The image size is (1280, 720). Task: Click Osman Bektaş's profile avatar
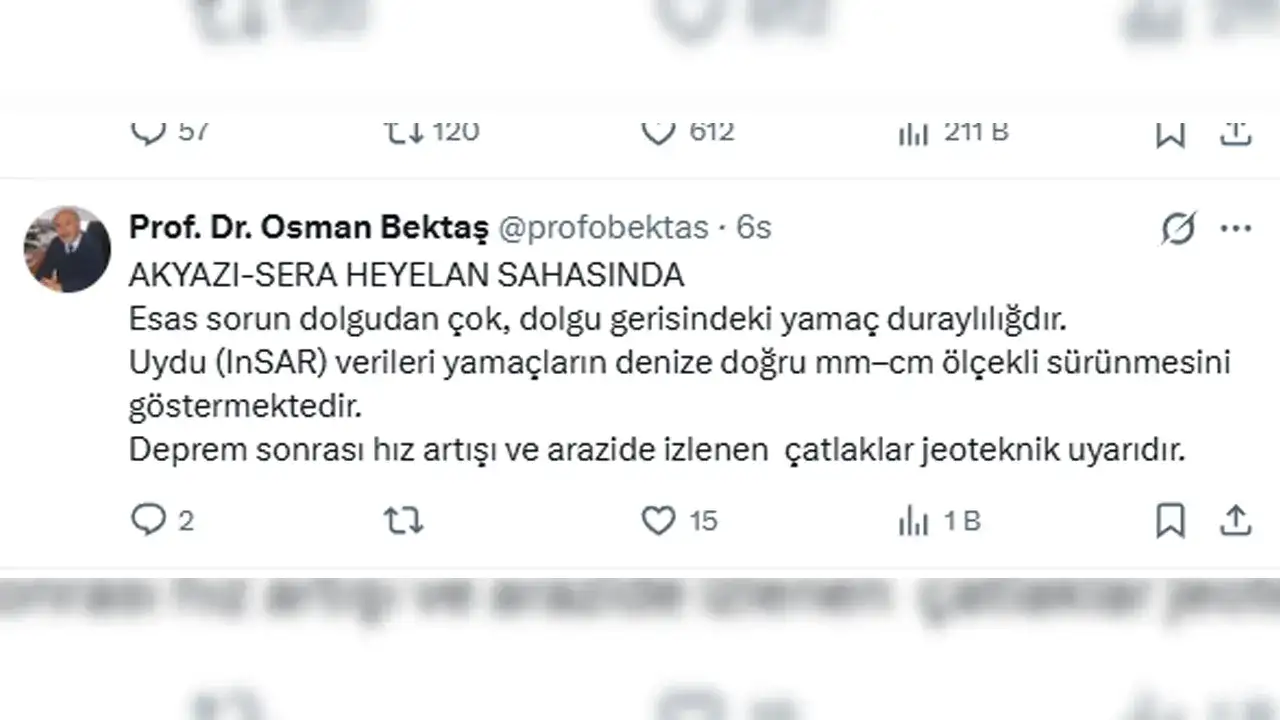click(66, 249)
